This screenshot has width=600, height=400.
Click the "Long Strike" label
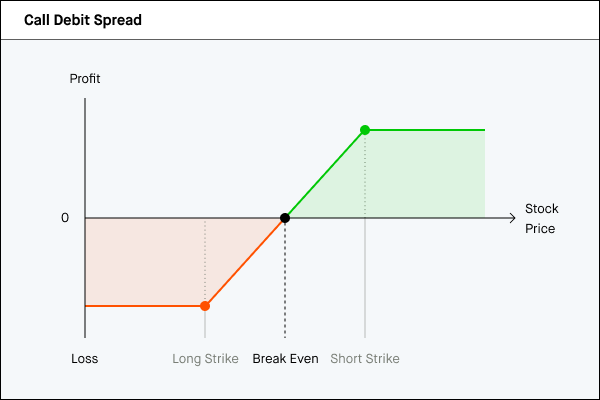205,359
